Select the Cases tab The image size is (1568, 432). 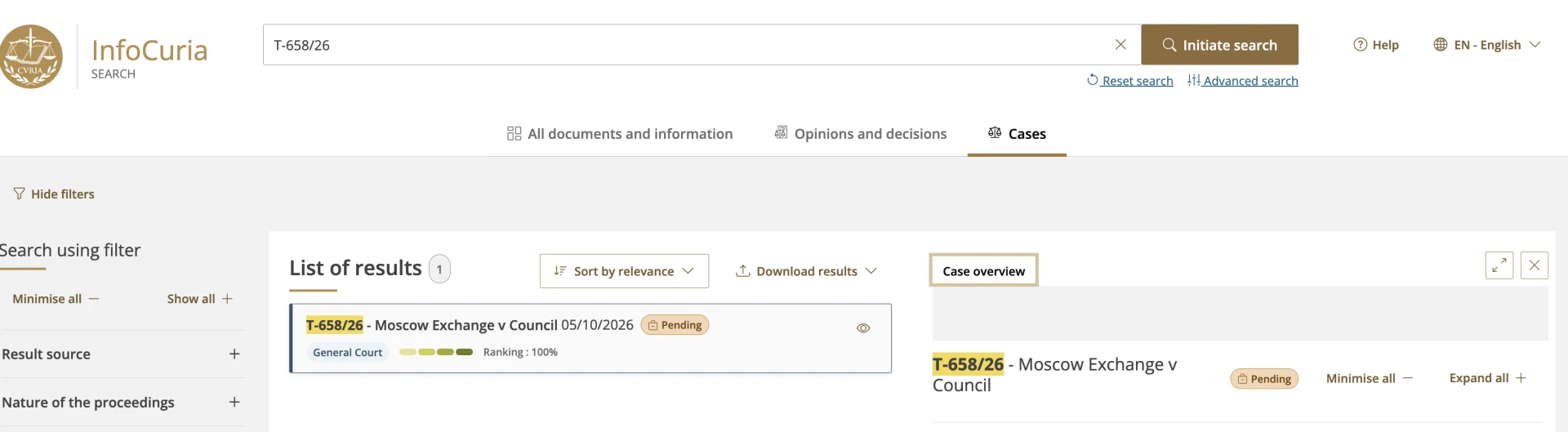(x=1017, y=133)
